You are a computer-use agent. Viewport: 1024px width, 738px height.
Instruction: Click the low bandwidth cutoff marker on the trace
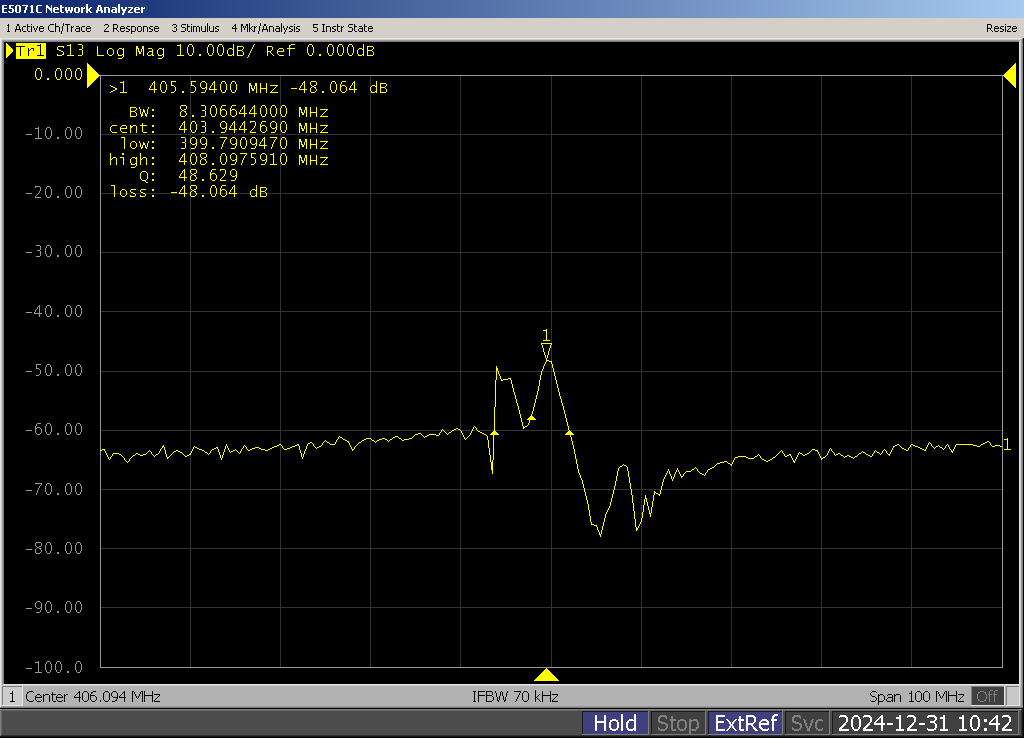tap(494, 432)
